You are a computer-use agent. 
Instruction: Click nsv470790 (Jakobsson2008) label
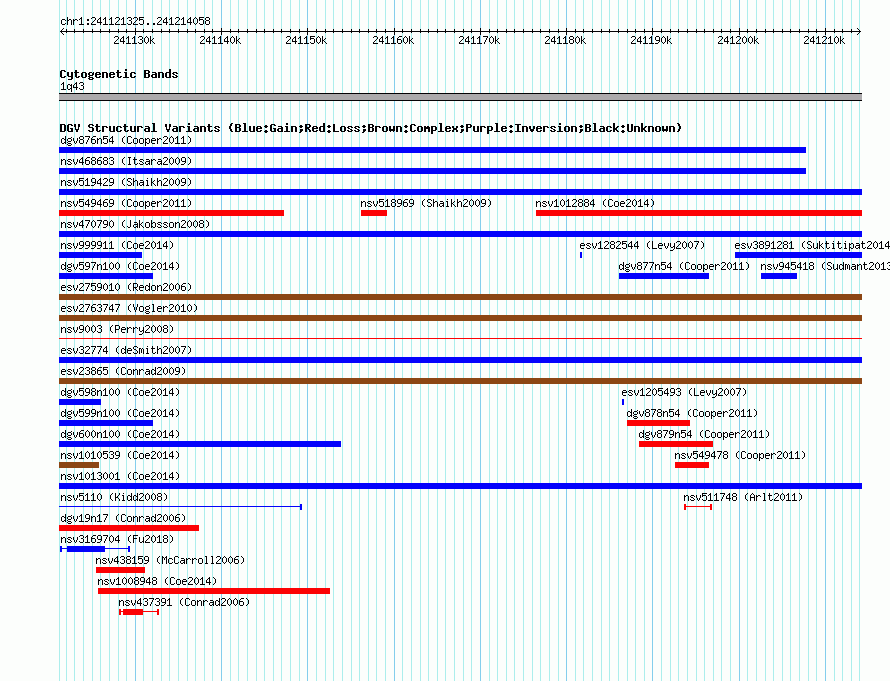click(135, 224)
